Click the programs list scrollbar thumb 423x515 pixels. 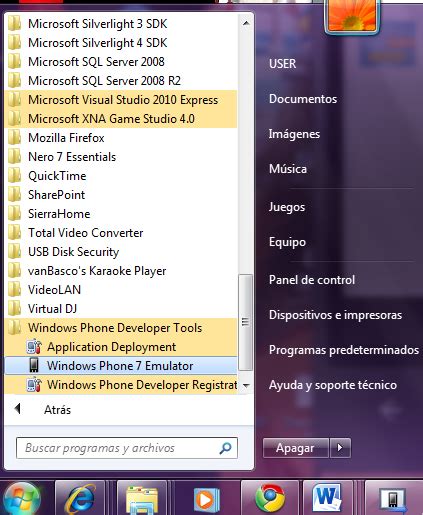pos(246,322)
